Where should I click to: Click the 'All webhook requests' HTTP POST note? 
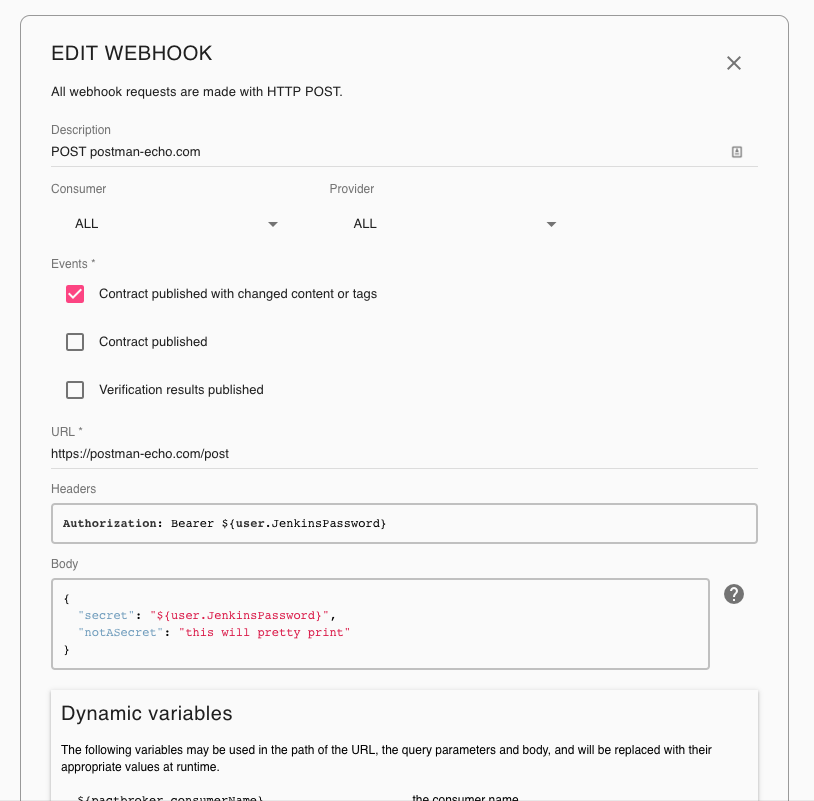coord(197,92)
